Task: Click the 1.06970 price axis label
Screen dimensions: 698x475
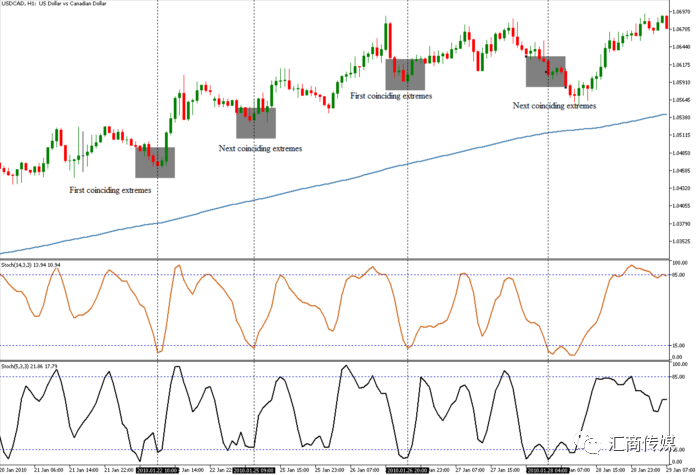Action: [x=682, y=12]
